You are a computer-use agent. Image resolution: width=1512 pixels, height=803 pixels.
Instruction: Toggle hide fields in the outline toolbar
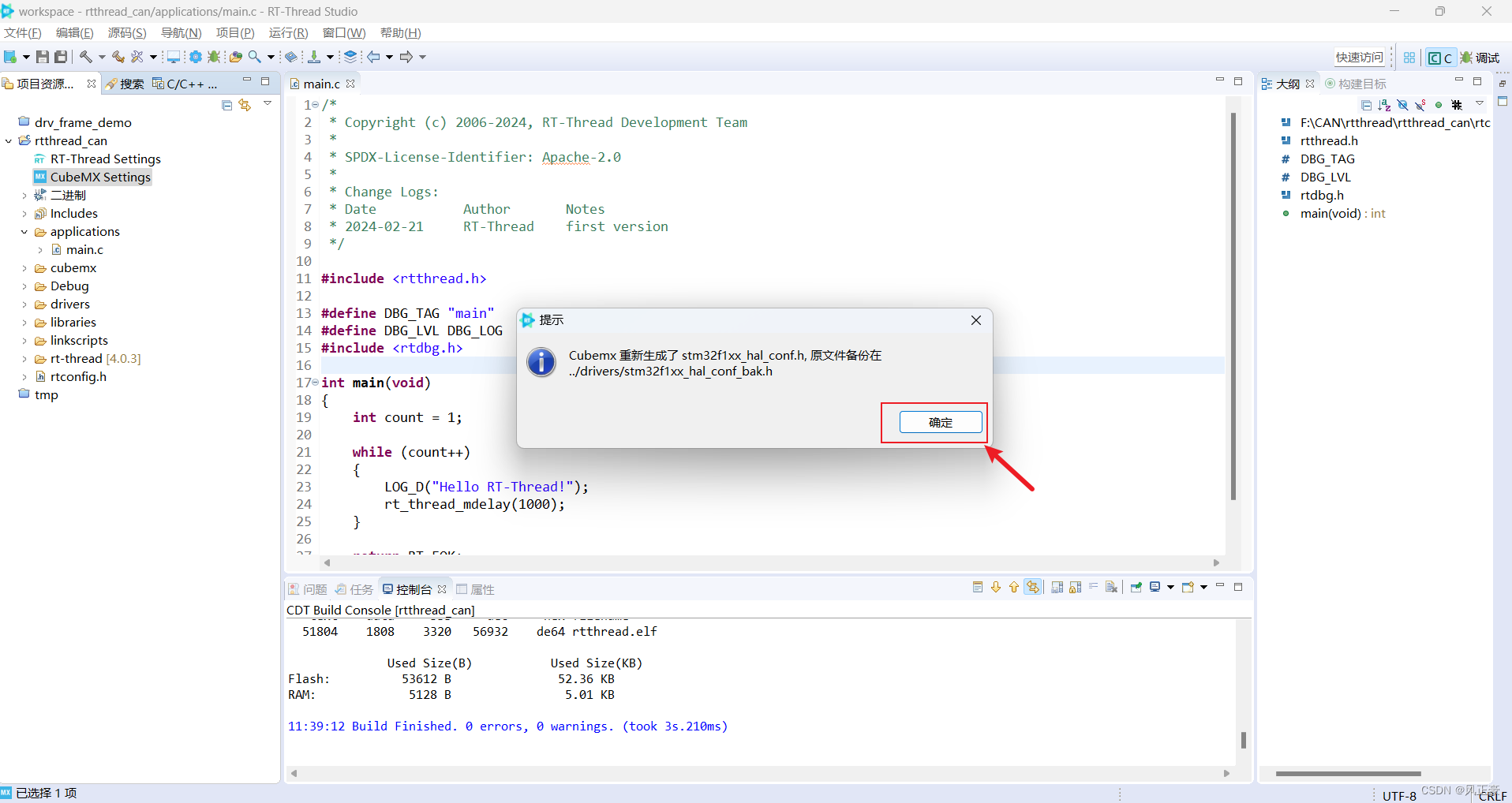coord(1402,105)
